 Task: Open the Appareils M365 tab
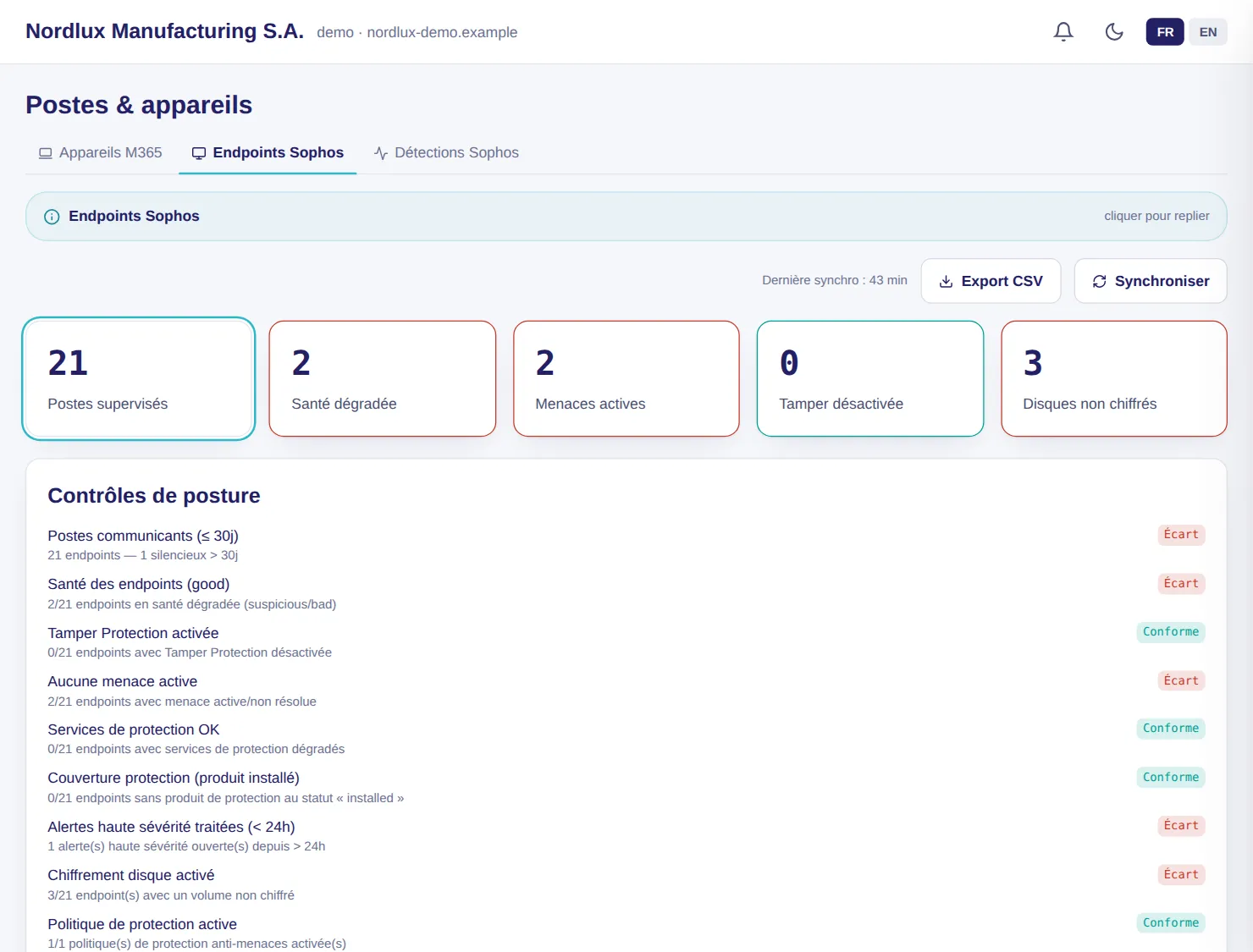101,153
